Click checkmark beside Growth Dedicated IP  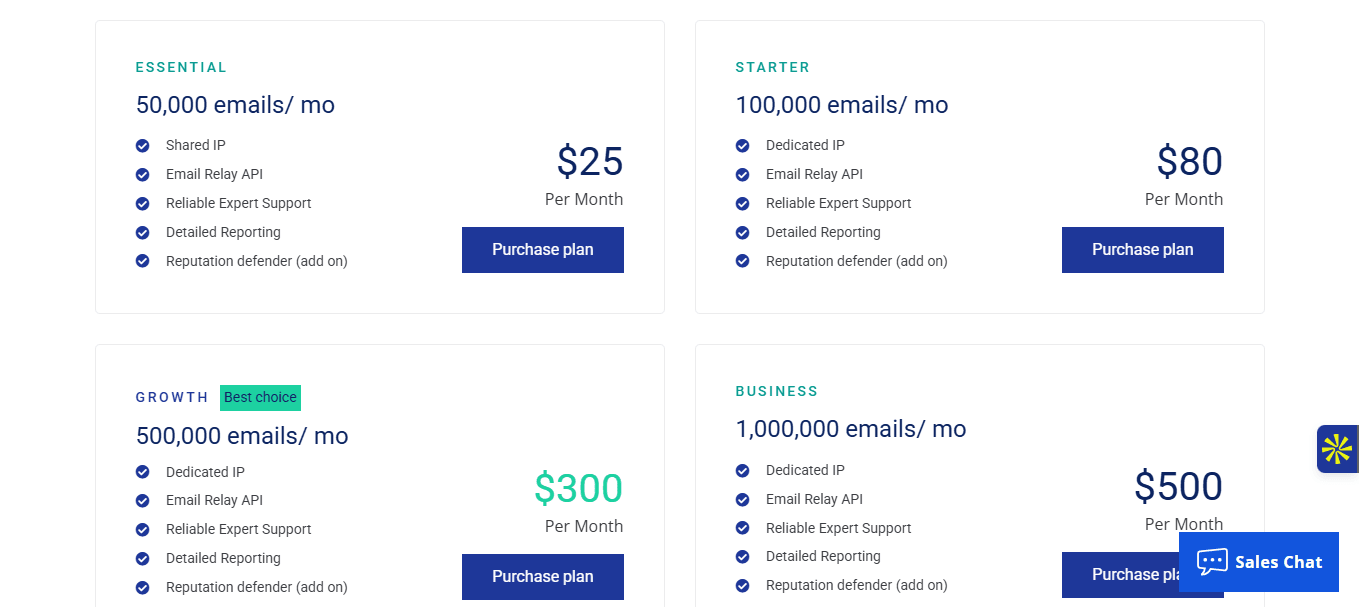coord(143,472)
